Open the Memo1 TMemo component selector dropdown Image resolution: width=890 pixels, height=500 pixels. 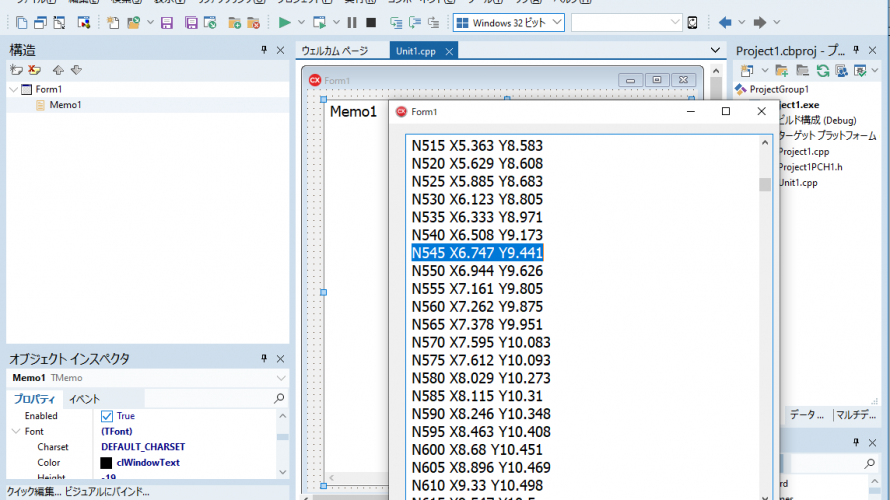[x=281, y=378]
